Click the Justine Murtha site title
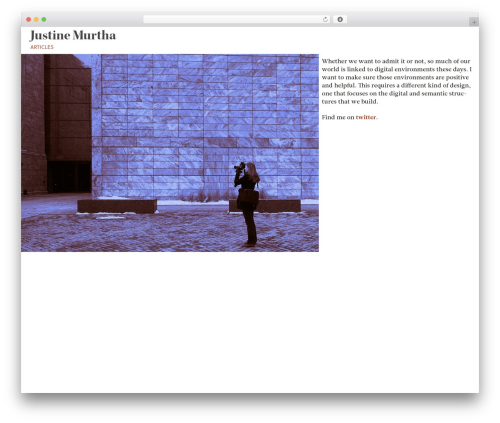500x423 pixels. click(73, 35)
